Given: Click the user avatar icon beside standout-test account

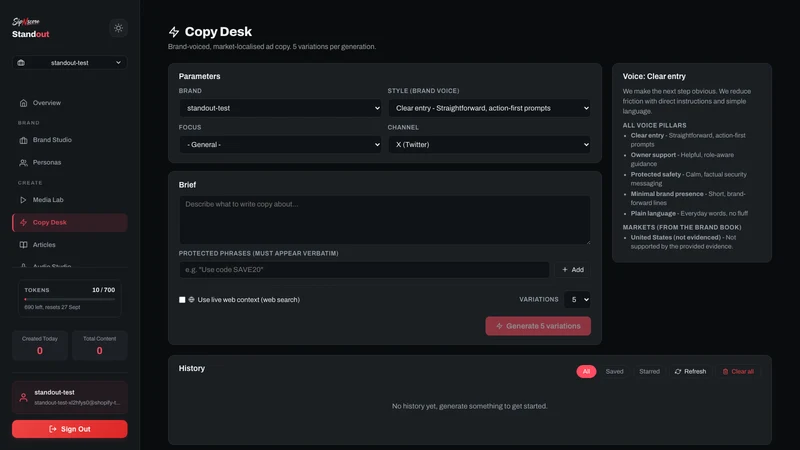Looking at the screenshot, I should pyautogui.click(x=23, y=397).
